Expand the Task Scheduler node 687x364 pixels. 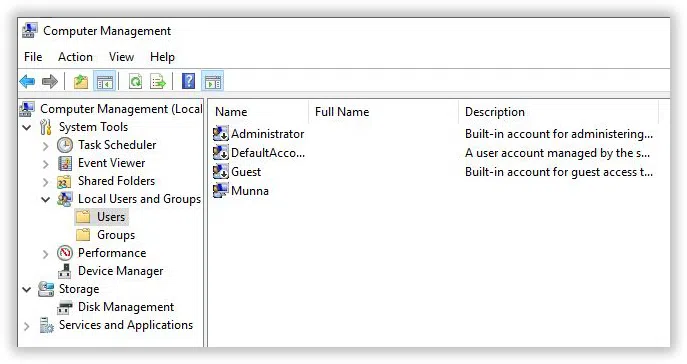(x=46, y=146)
